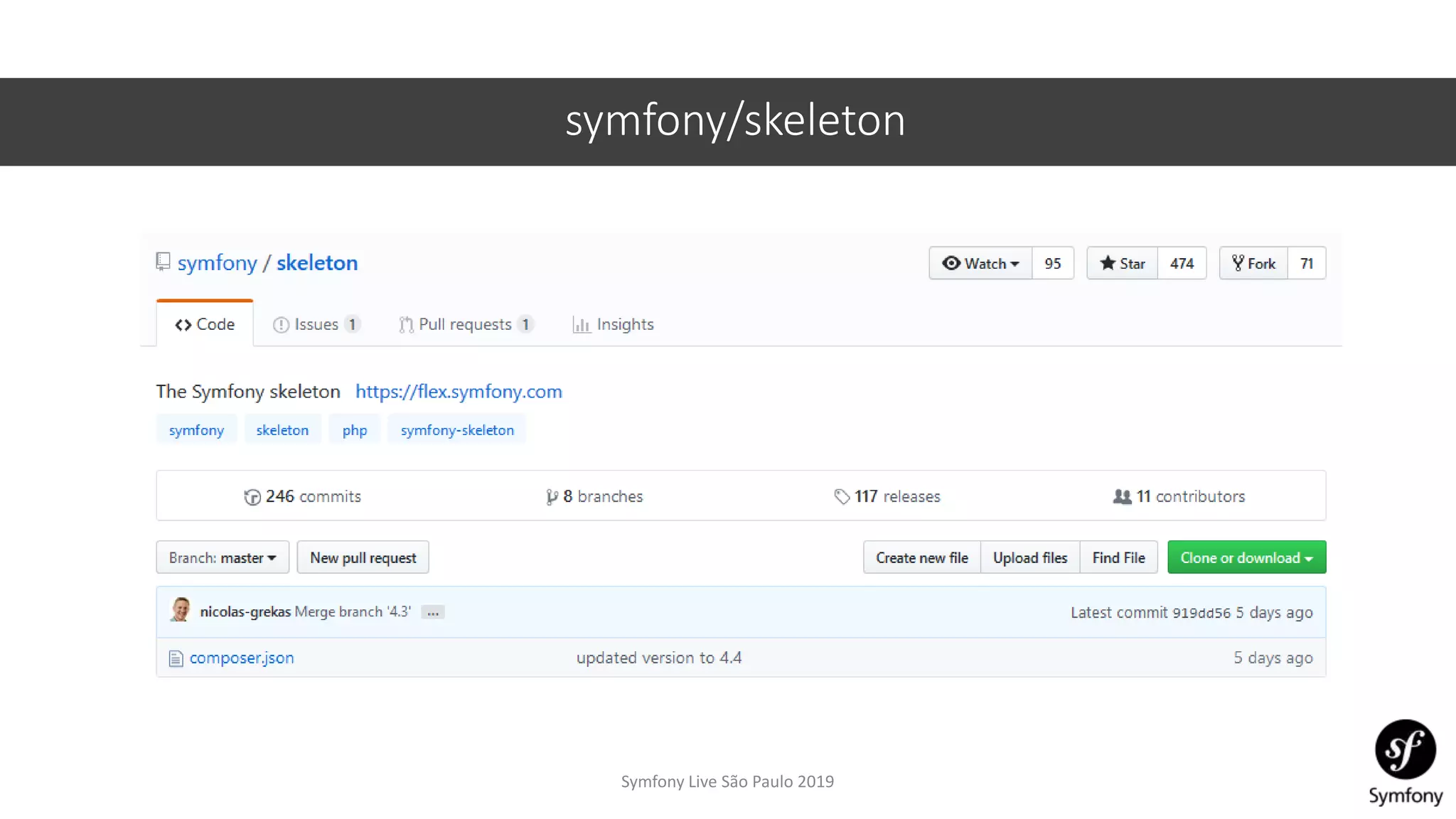Click the Symfony logo
This screenshot has height=819, width=1456.
pos(1406,761)
